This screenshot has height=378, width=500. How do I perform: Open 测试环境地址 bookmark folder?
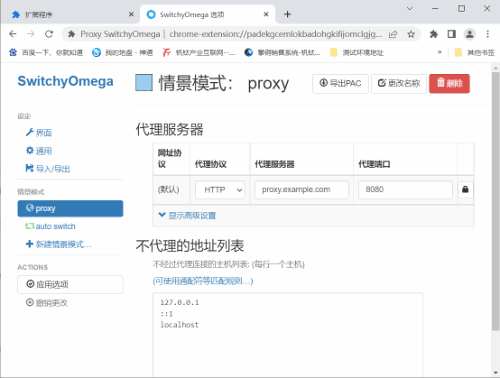pos(357,53)
